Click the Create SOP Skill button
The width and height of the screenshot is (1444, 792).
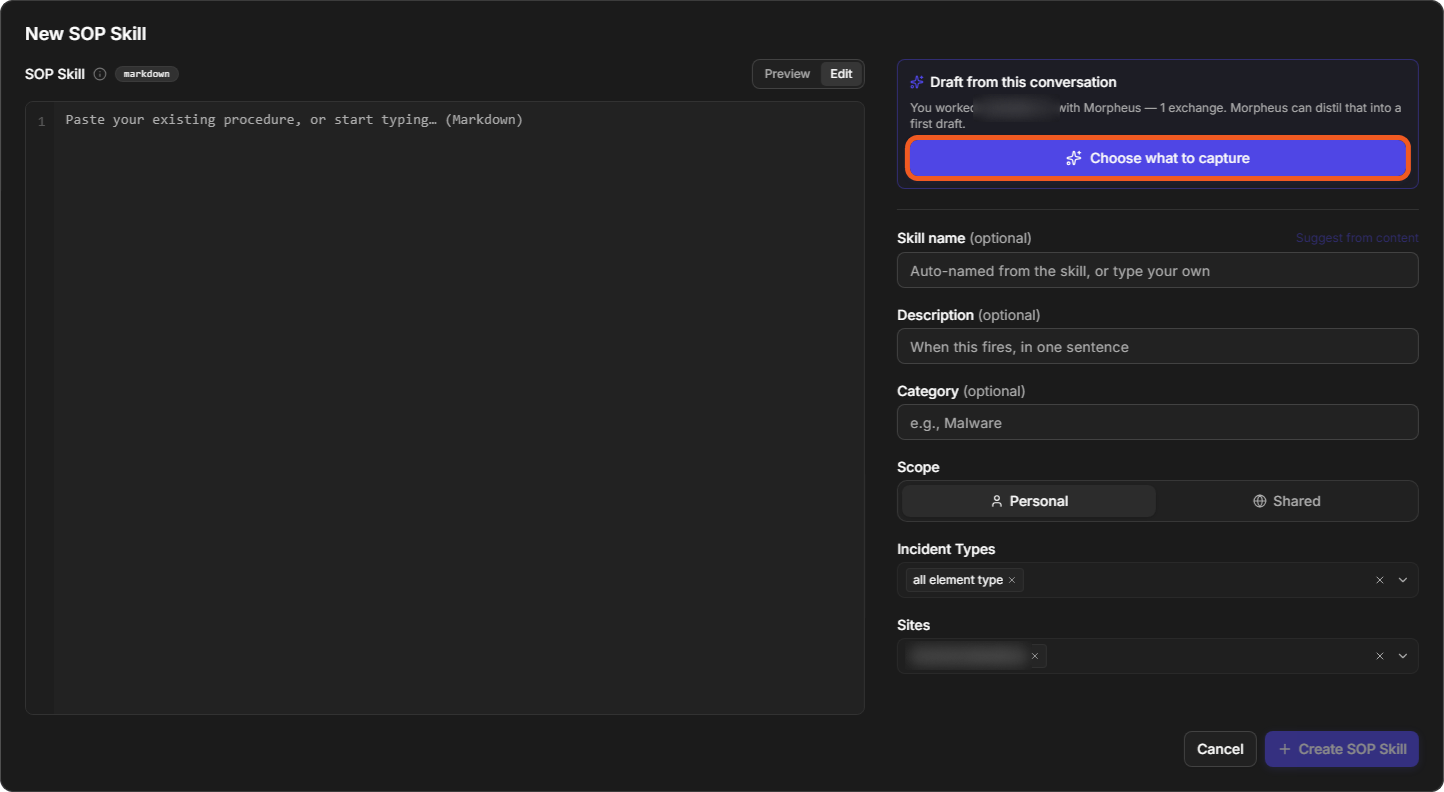point(1342,749)
